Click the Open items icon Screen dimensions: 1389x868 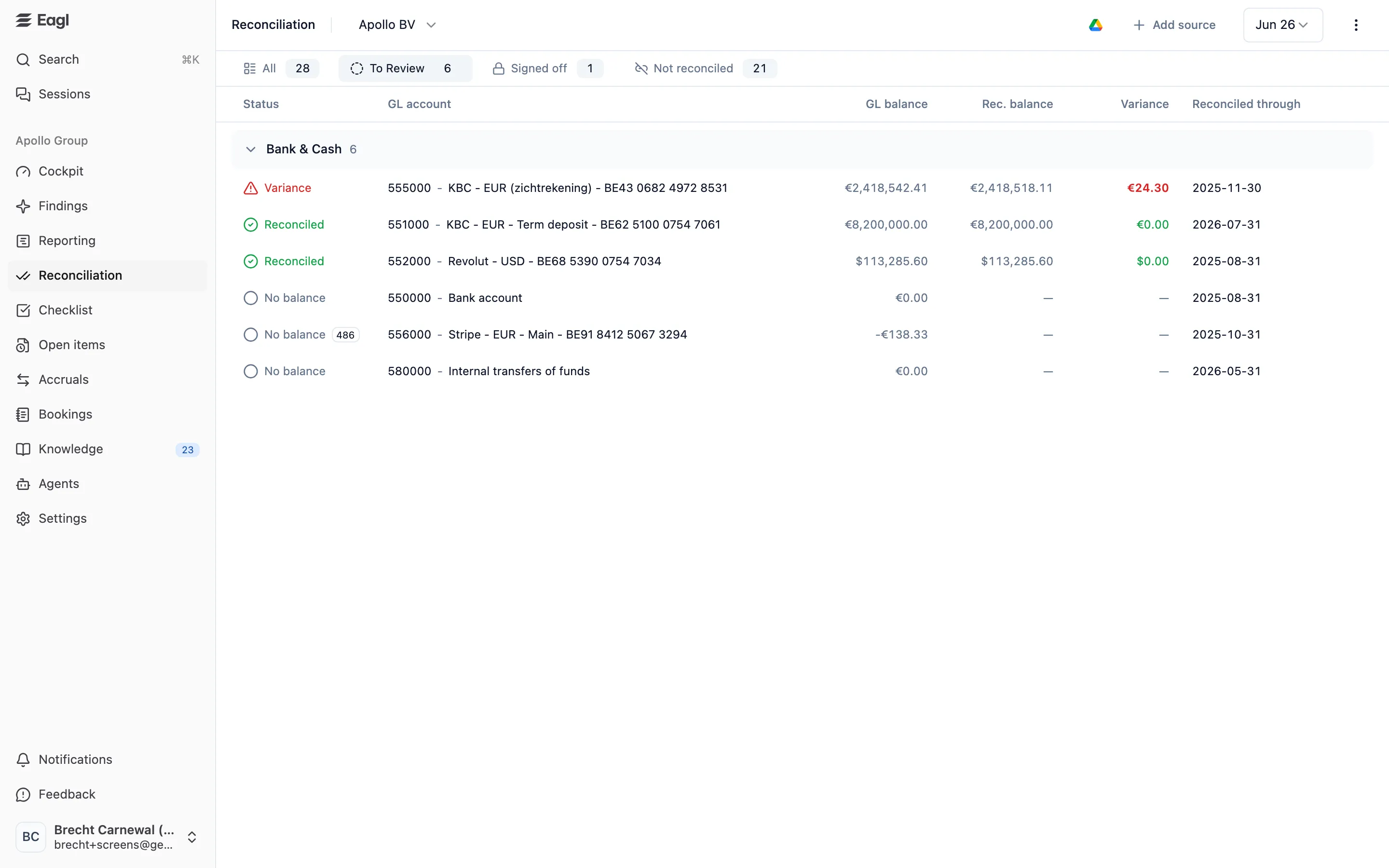coord(23,345)
